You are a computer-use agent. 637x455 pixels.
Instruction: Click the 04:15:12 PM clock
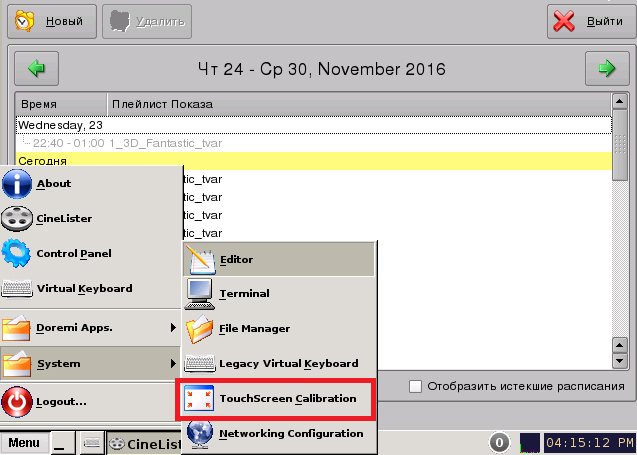(x=589, y=443)
